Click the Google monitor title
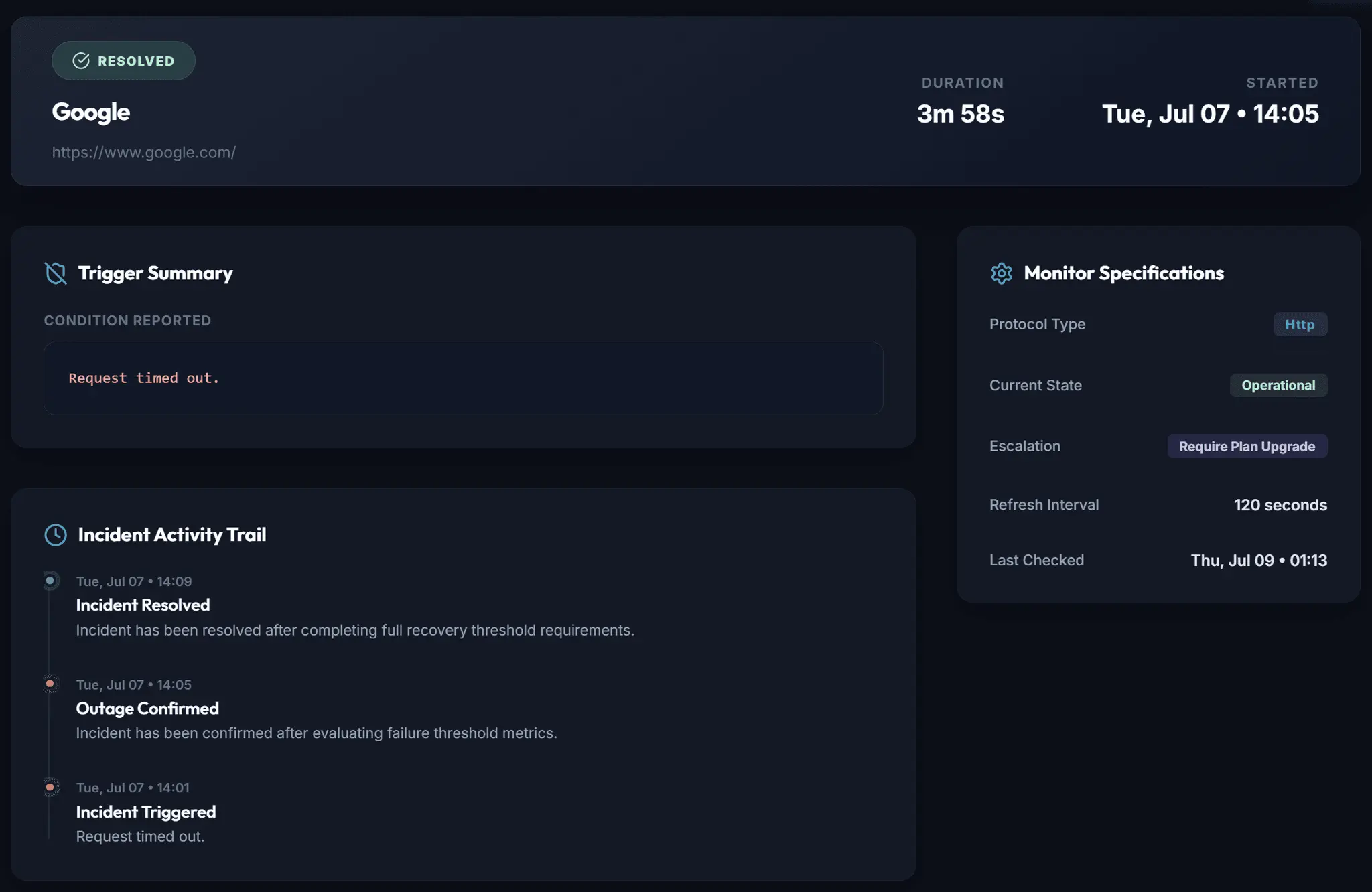Screen dimensions: 1372x892 click(91, 113)
